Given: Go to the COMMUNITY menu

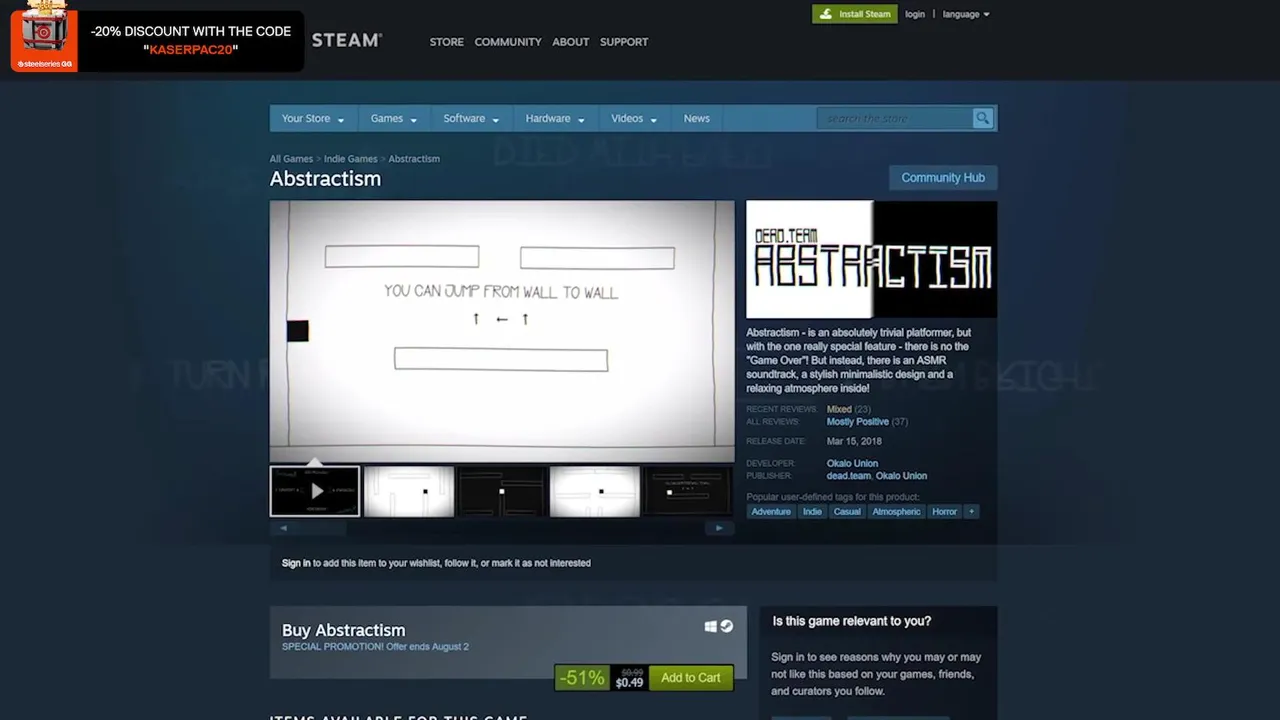Looking at the screenshot, I should [x=508, y=42].
